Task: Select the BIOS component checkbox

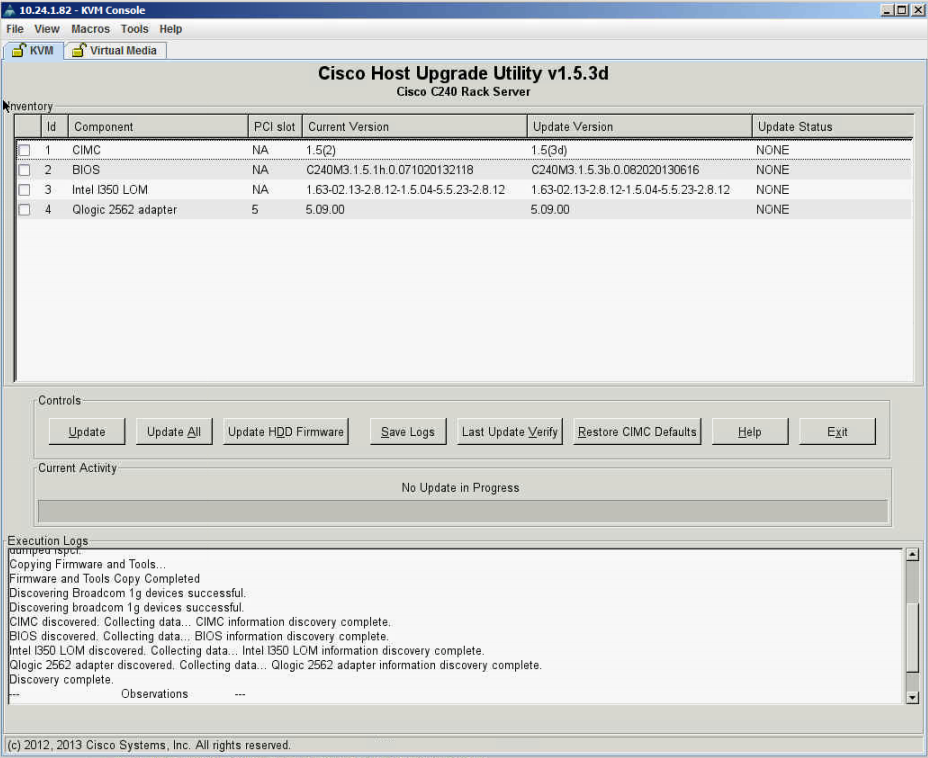Action: pyautogui.click(x=24, y=170)
